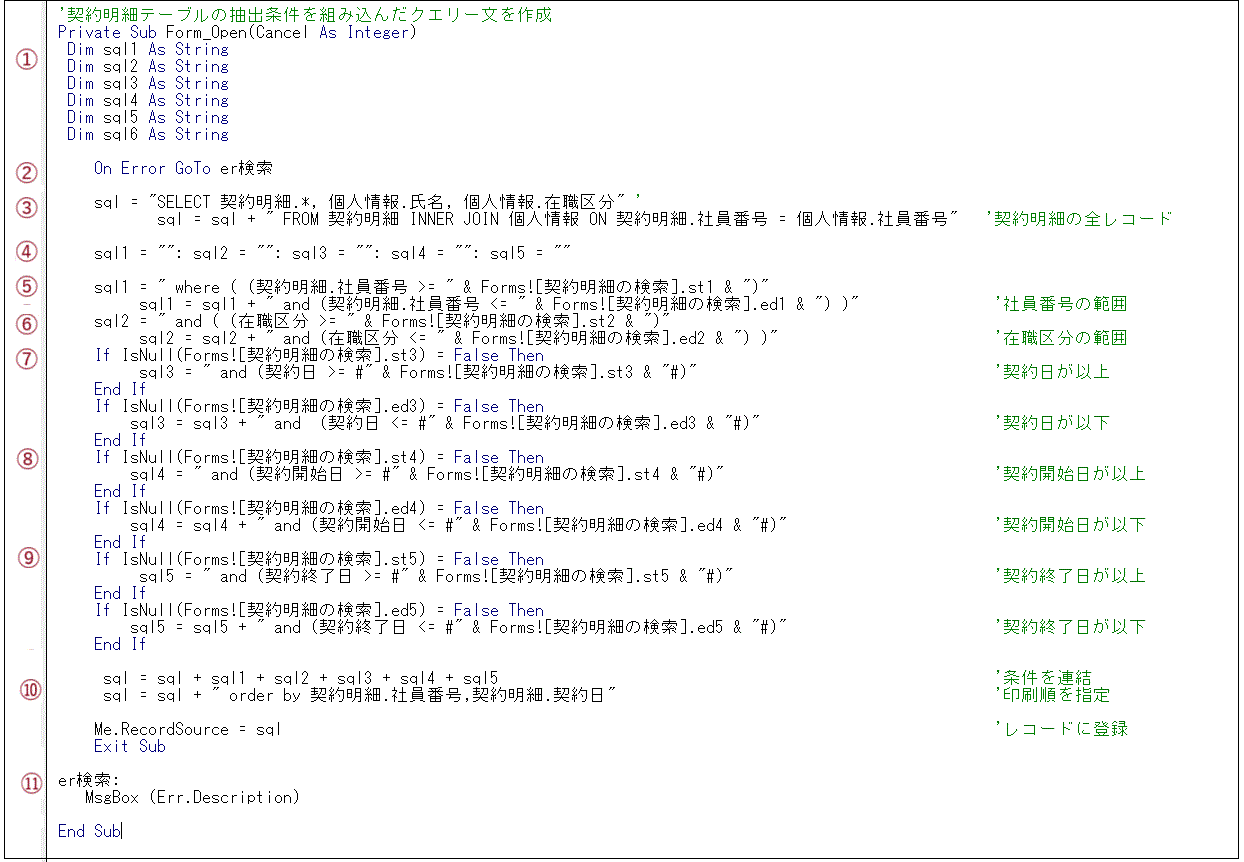Click the circled number 2 marker
Screen dimensions: 1244x862
[x=27, y=172]
